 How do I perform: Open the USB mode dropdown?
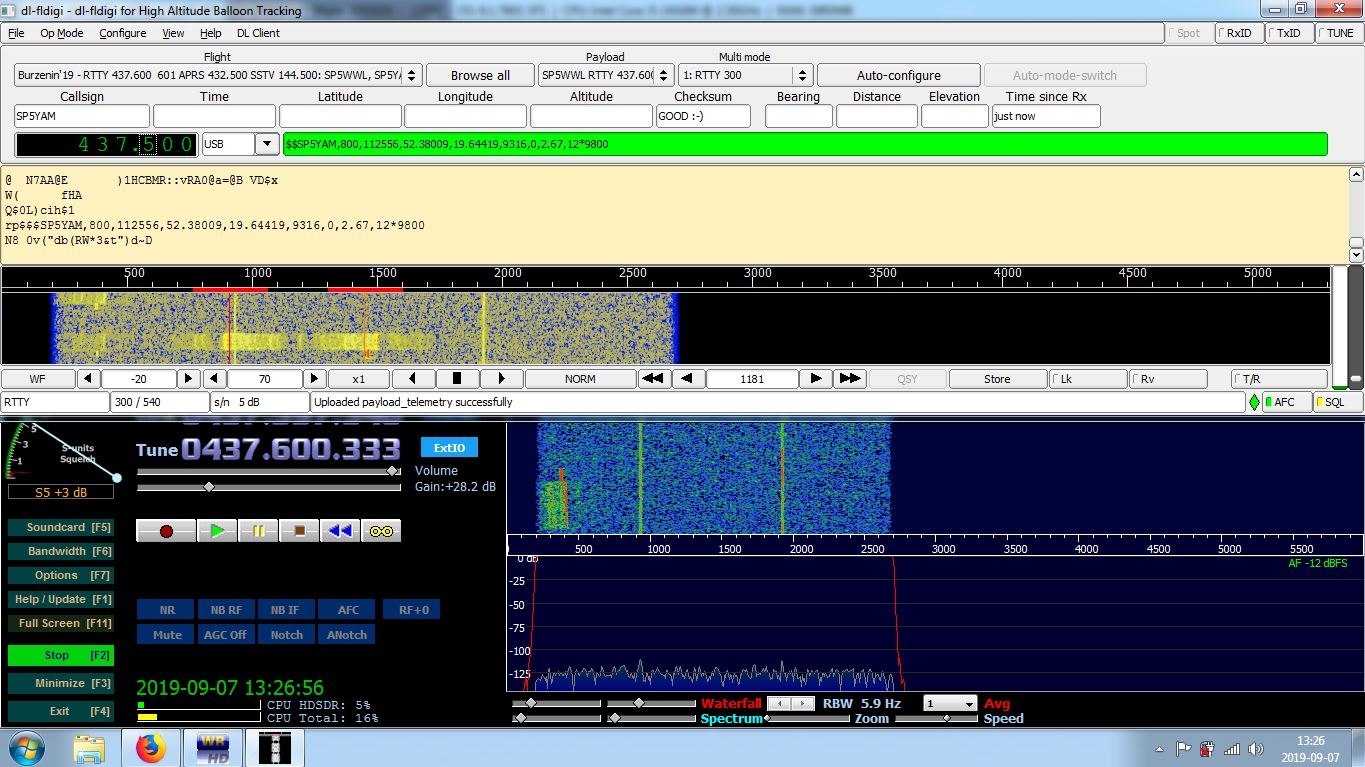267,144
